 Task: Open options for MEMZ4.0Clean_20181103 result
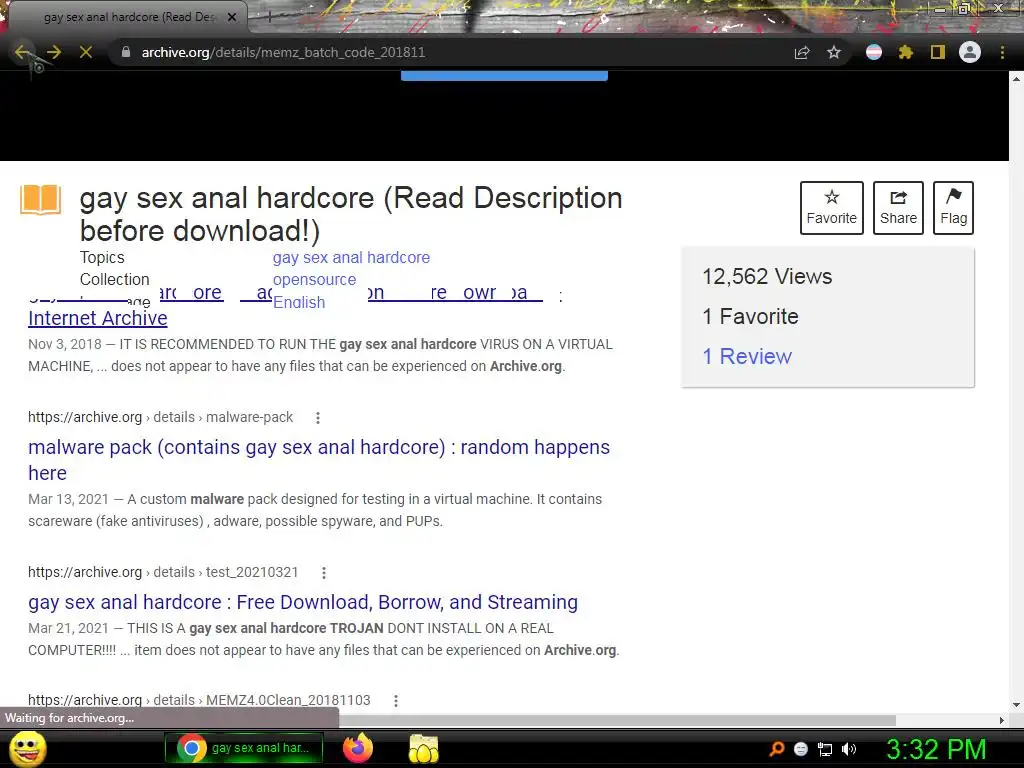pos(396,701)
